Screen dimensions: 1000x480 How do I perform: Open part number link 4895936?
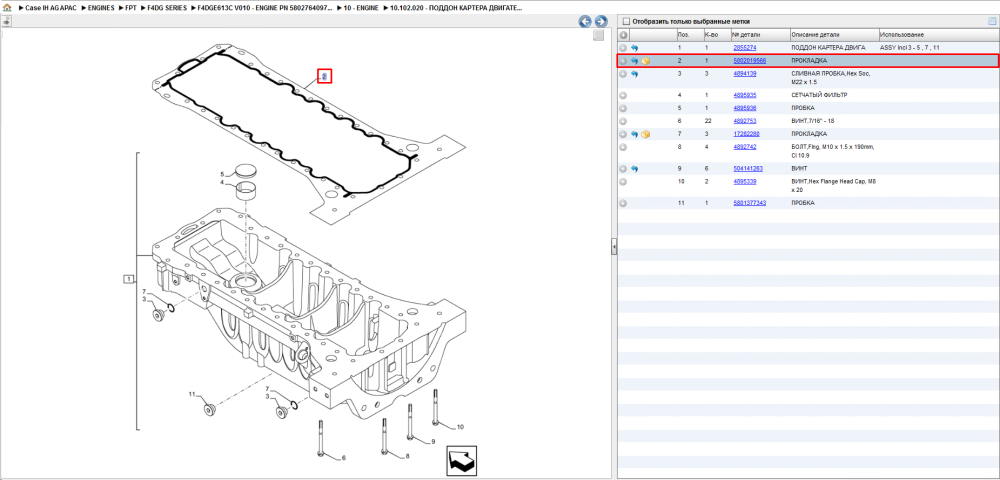tap(745, 108)
